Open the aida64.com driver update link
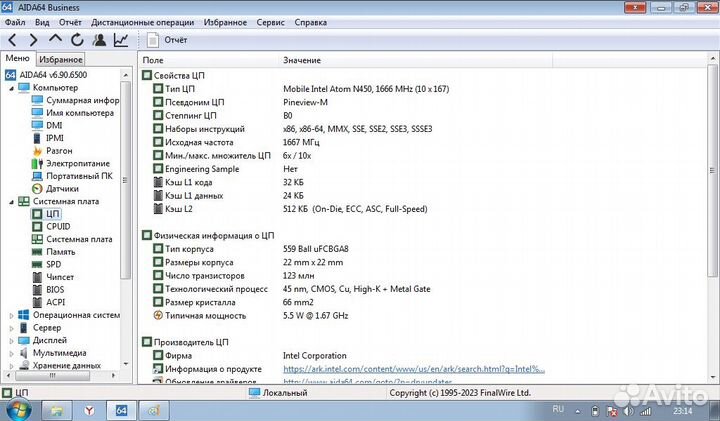Screen dimensions: 720x421 [x=367, y=382]
